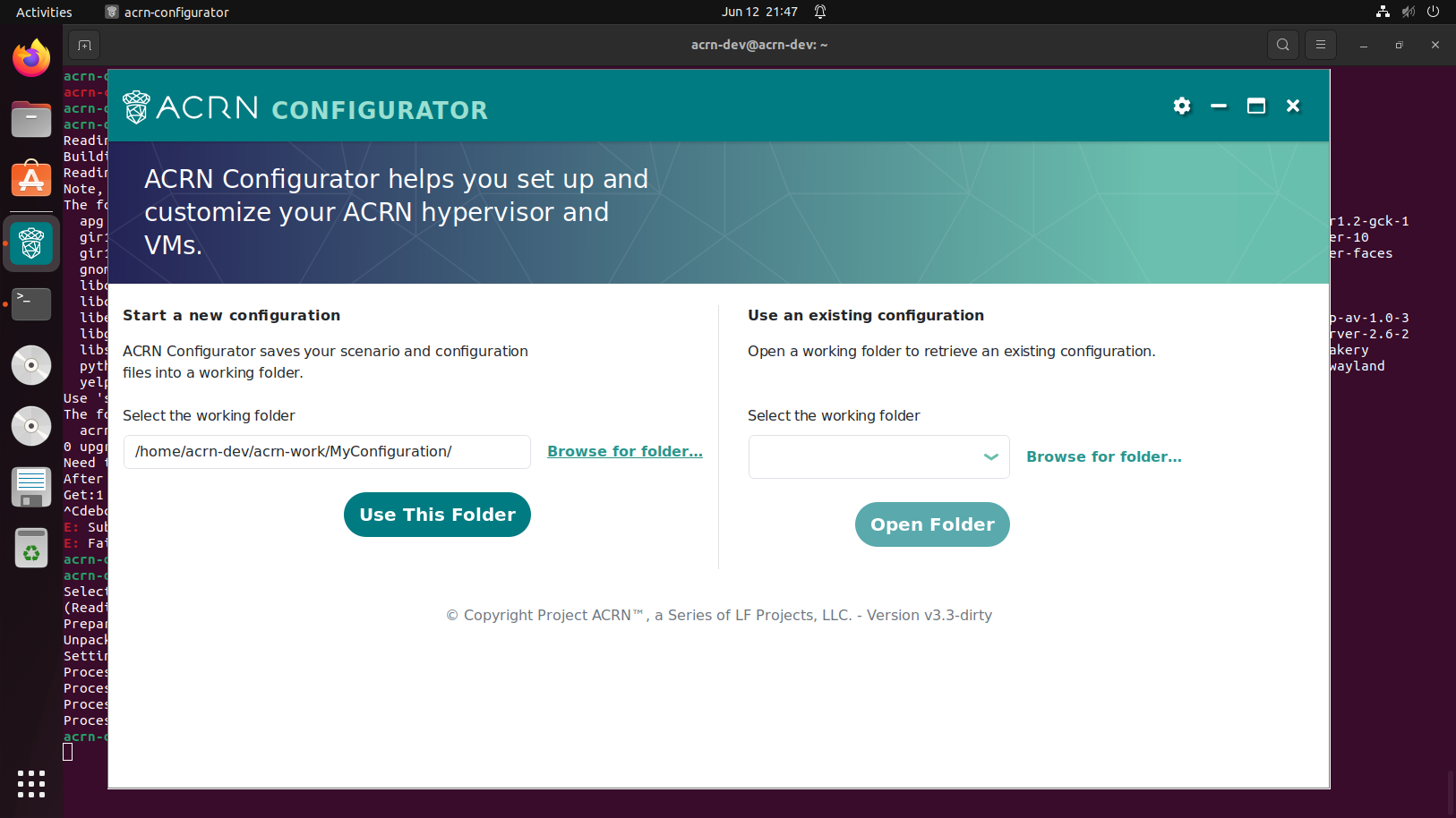
Task: Click the network status icon in the tray
Action: 1381,12
